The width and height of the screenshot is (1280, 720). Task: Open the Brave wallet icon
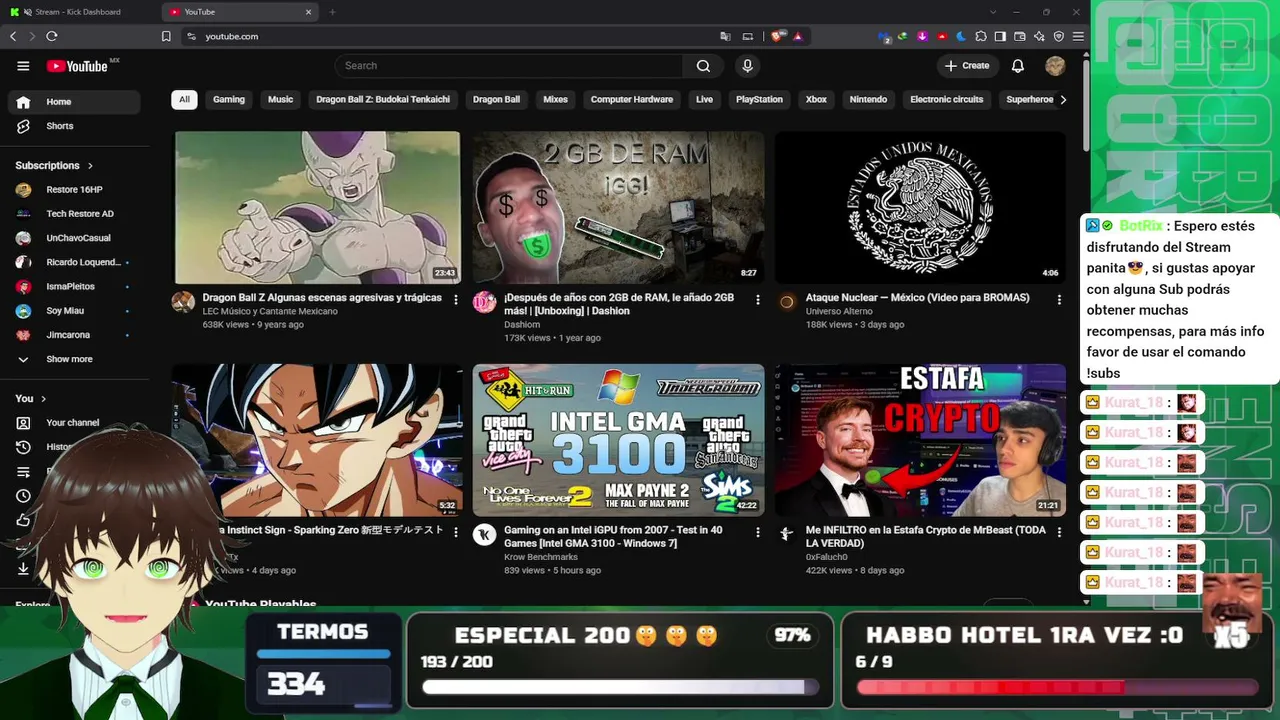click(1020, 36)
